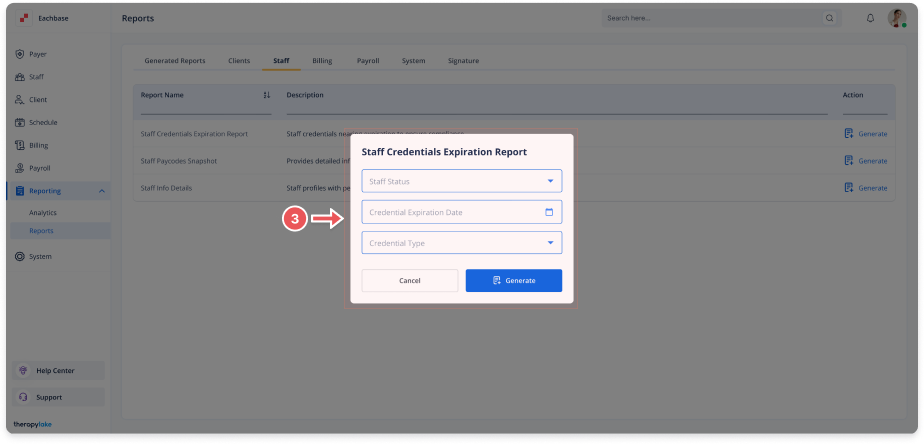Collapse the Reporting sidebar section

pos(101,191)
